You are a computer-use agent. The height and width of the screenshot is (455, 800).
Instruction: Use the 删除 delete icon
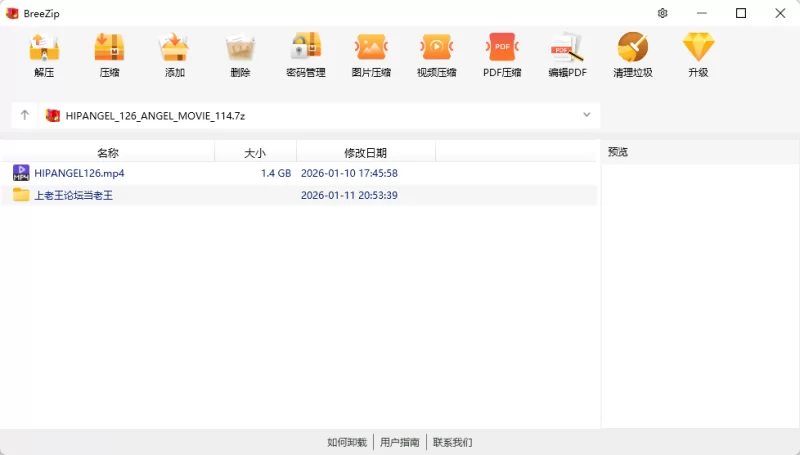point(240,55)
